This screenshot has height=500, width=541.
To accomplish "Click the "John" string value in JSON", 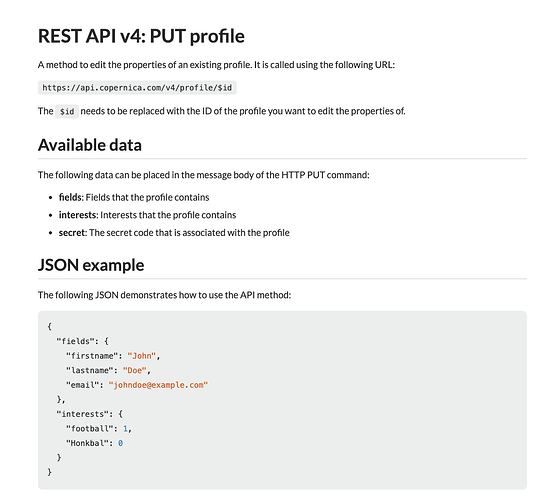I will pos(141,356).
